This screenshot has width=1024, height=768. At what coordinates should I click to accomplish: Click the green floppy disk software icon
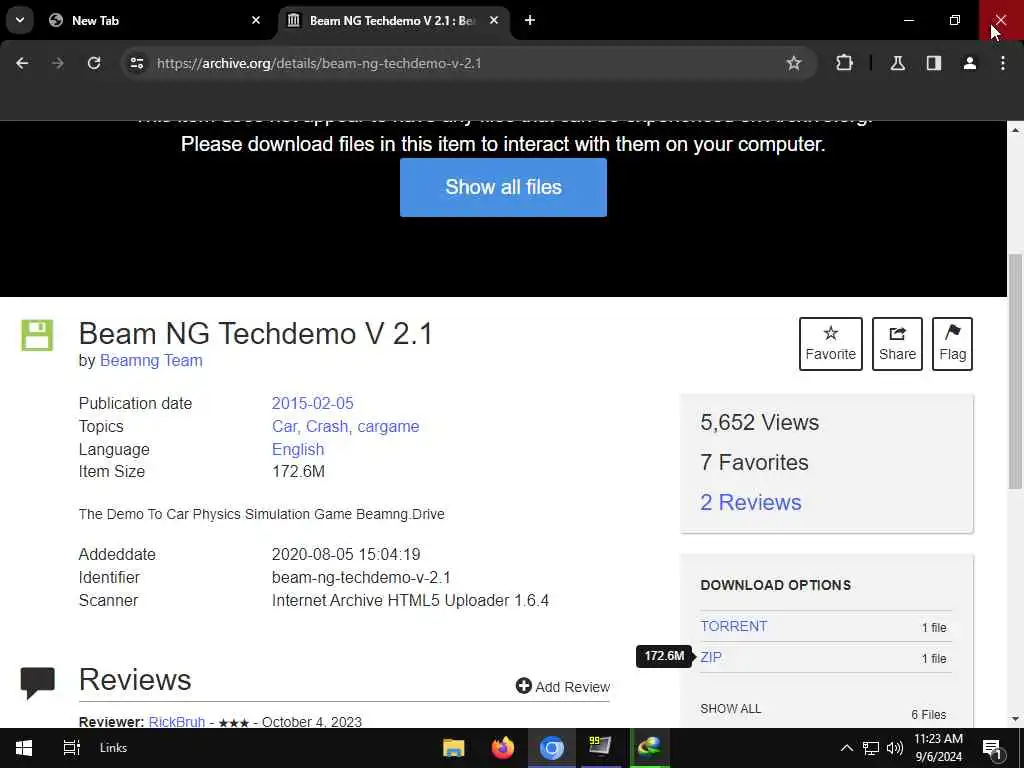37,336
